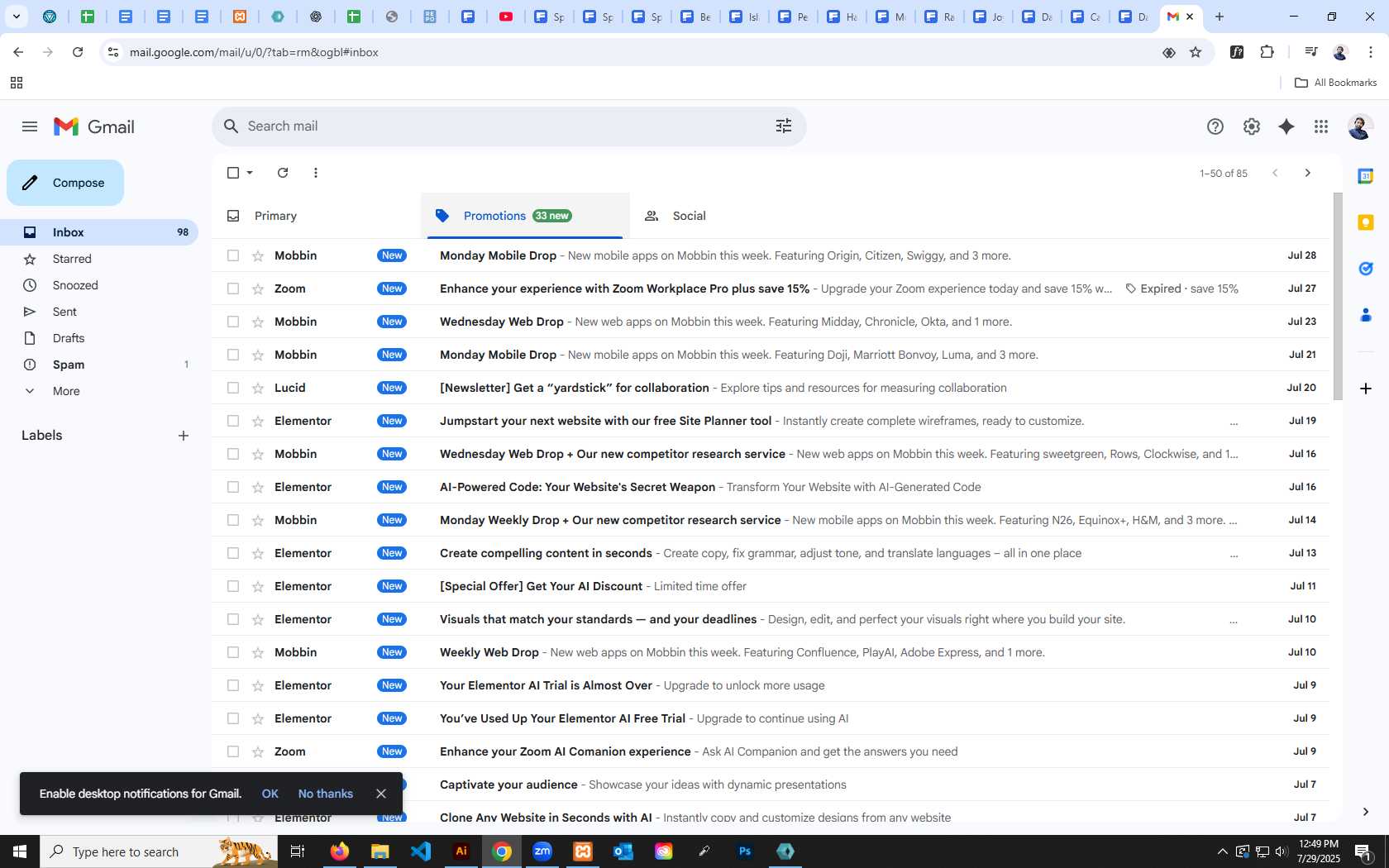Viewport: 1389px width, 868px height.
Task: Star the Zoom Workplace Pro email
Action: pos(258,289)
